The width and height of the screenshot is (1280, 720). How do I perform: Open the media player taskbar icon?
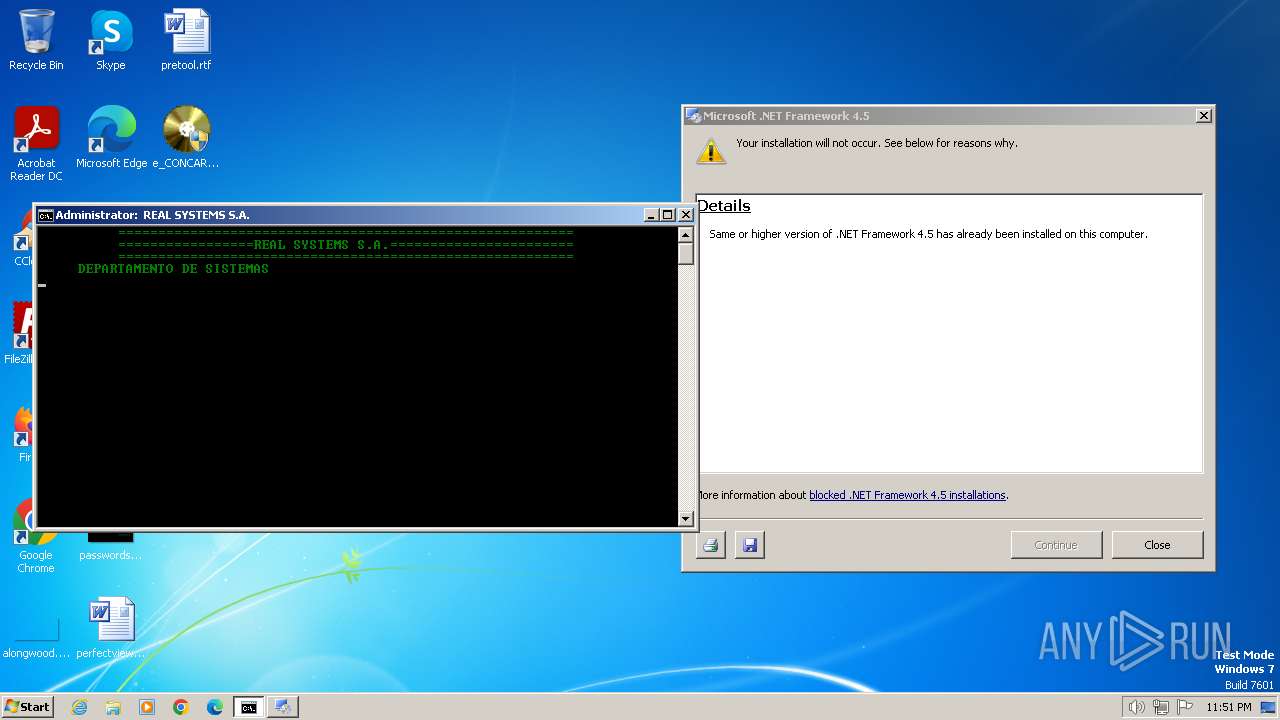pyautogui.click(x=147, y=707)
